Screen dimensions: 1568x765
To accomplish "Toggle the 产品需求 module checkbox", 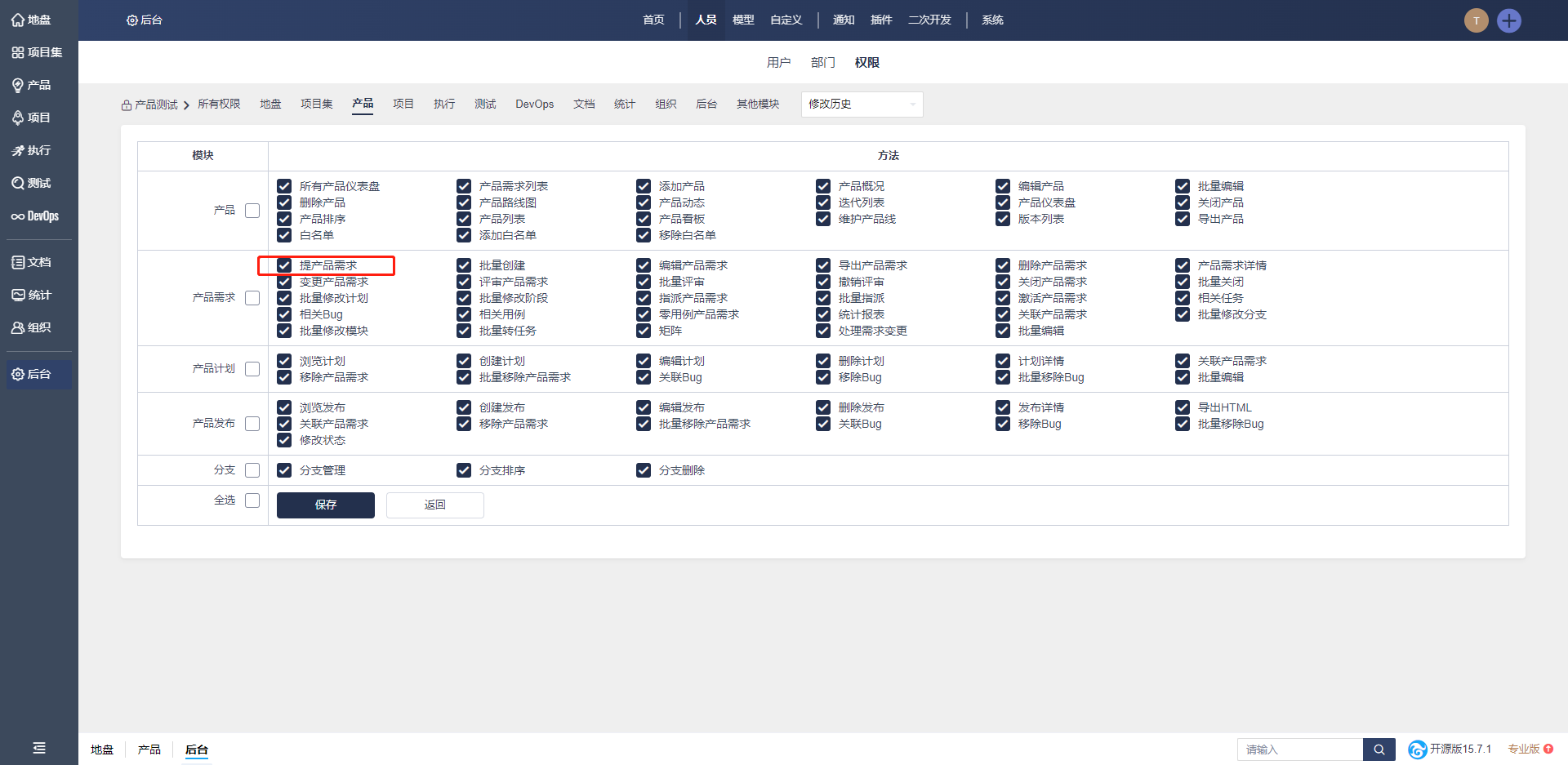I will click(252, 298).
